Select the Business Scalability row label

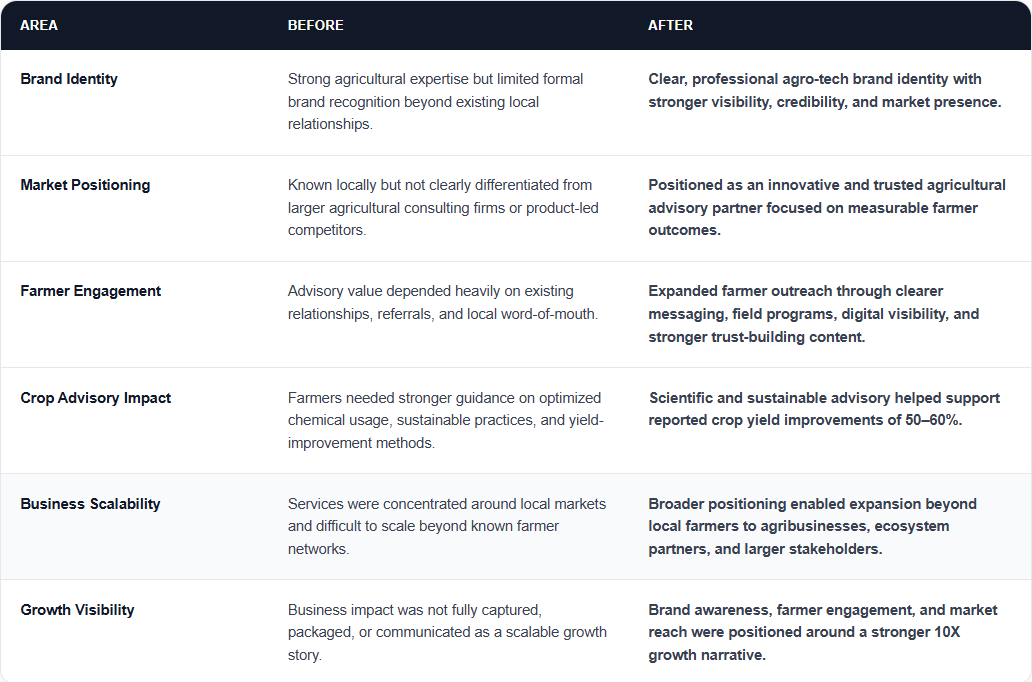pyautogui.click(x=90, y=504)
